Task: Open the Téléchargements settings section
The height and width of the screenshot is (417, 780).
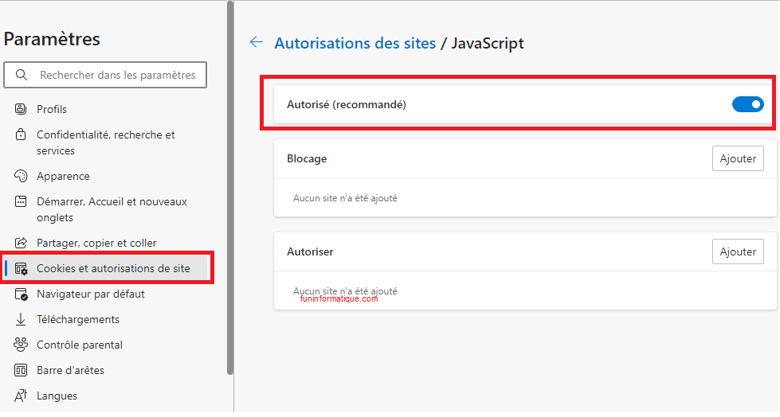Action: pyautogui.click(x=78, y=319)
